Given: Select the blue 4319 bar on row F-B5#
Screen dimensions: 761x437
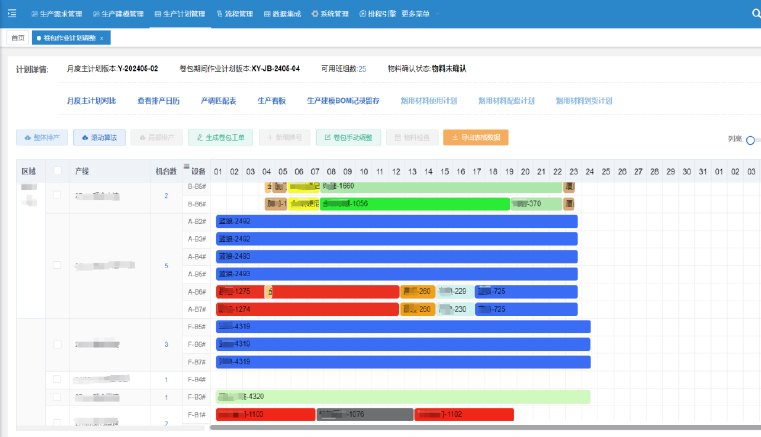Looking at the screenshot, I should 403,326.
